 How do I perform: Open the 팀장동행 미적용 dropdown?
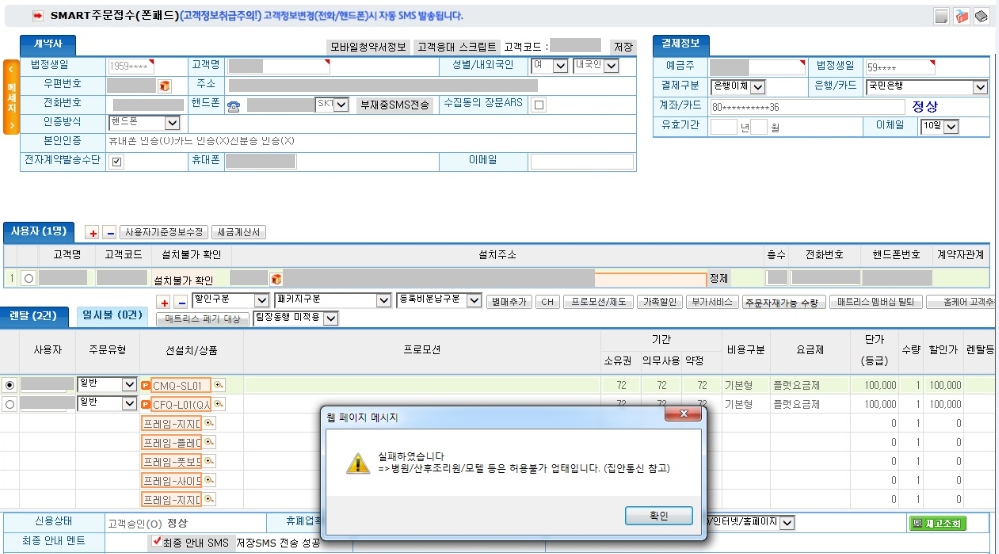[x=296, y=318]
